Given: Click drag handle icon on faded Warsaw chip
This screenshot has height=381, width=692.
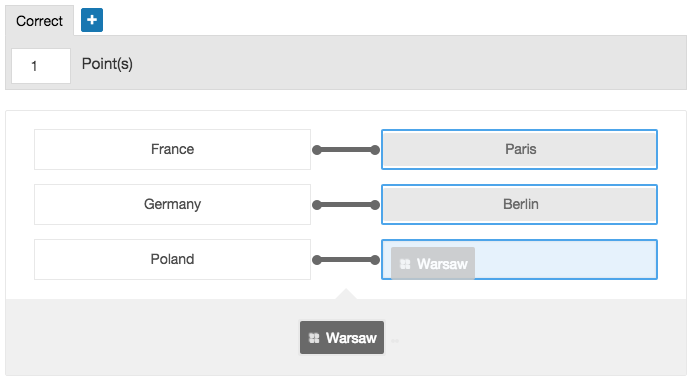Looking at the screenshot, I should click(x=405, y=264).
